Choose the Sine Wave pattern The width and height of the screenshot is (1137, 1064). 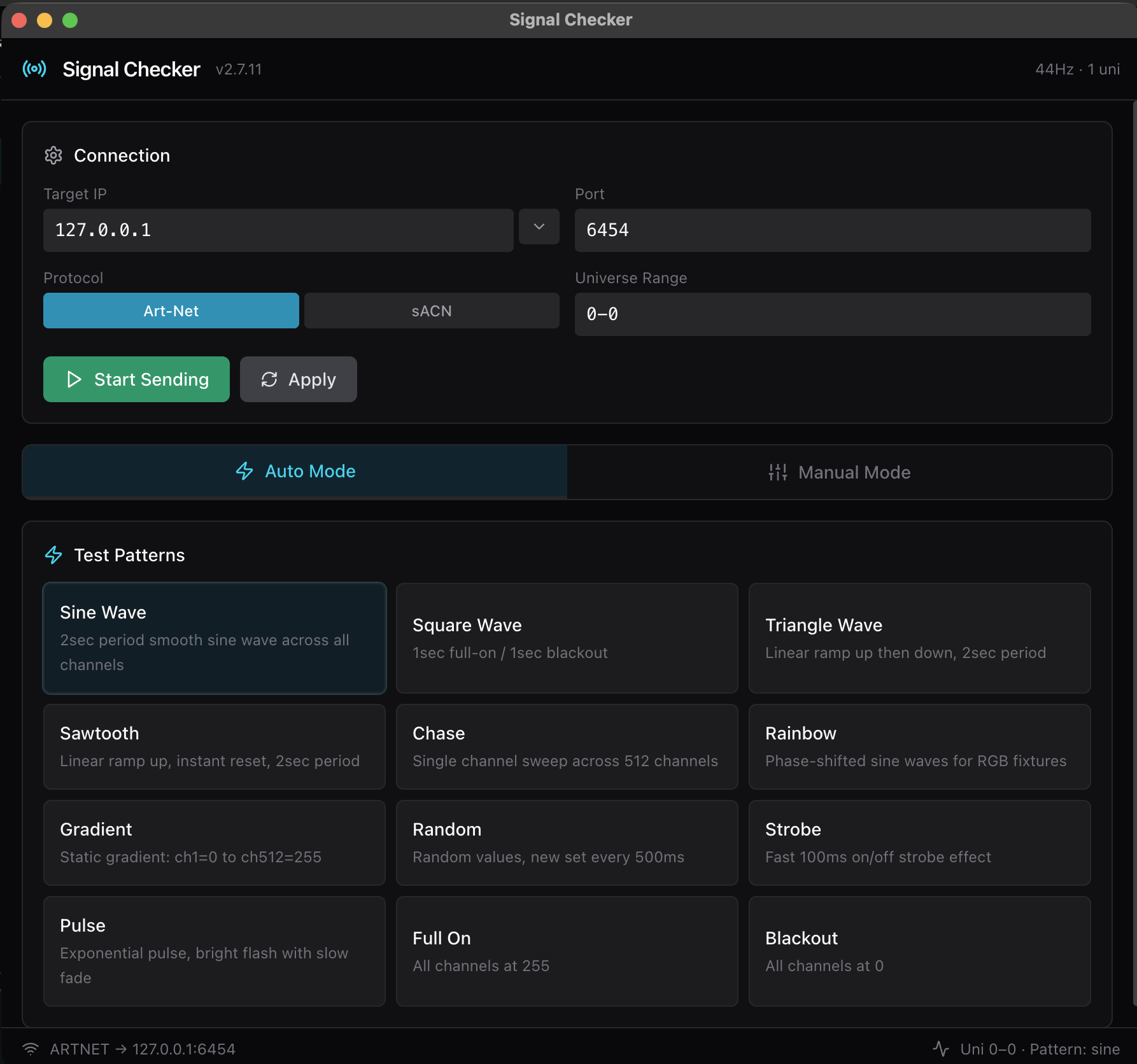(x=215, y=638)
